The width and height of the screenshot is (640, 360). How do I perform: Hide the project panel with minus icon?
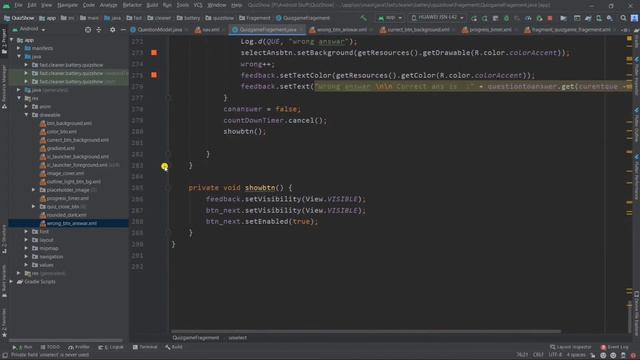coord(123,30)
